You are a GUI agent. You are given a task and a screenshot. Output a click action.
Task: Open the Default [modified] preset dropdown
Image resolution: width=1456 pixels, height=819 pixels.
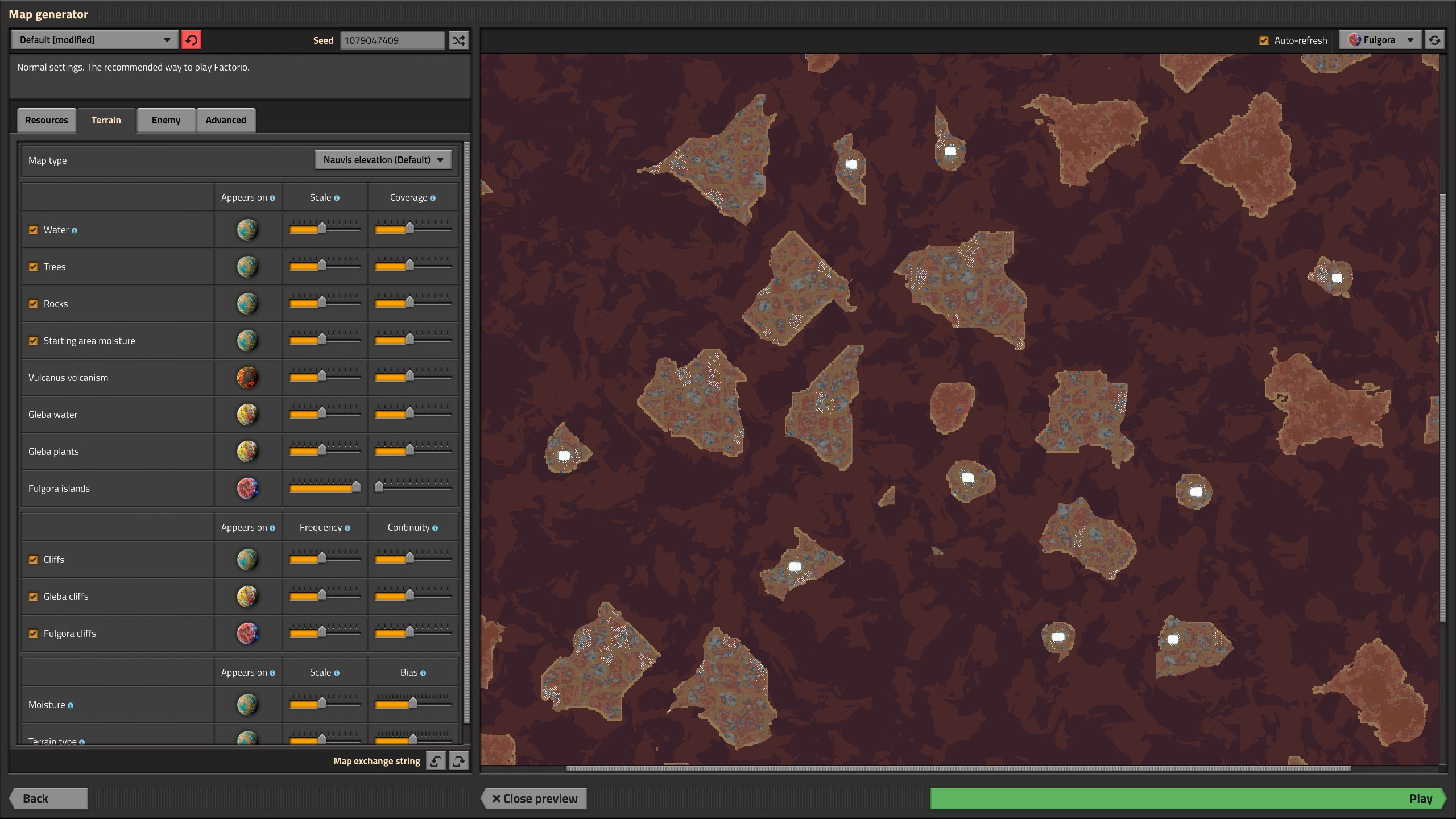pos(94,40)
